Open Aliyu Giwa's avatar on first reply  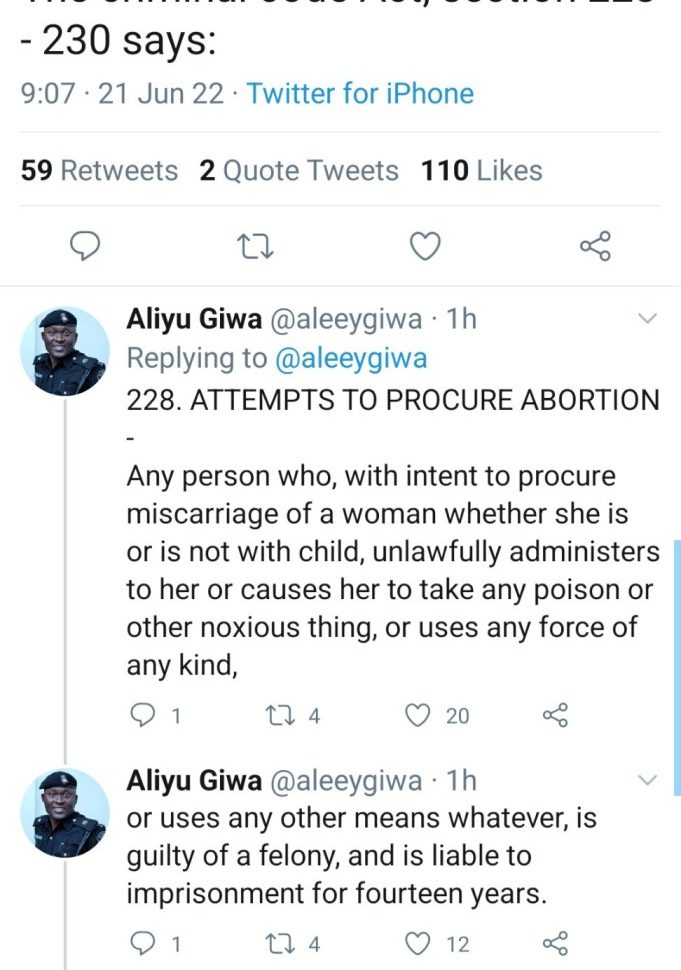[65, 351]
